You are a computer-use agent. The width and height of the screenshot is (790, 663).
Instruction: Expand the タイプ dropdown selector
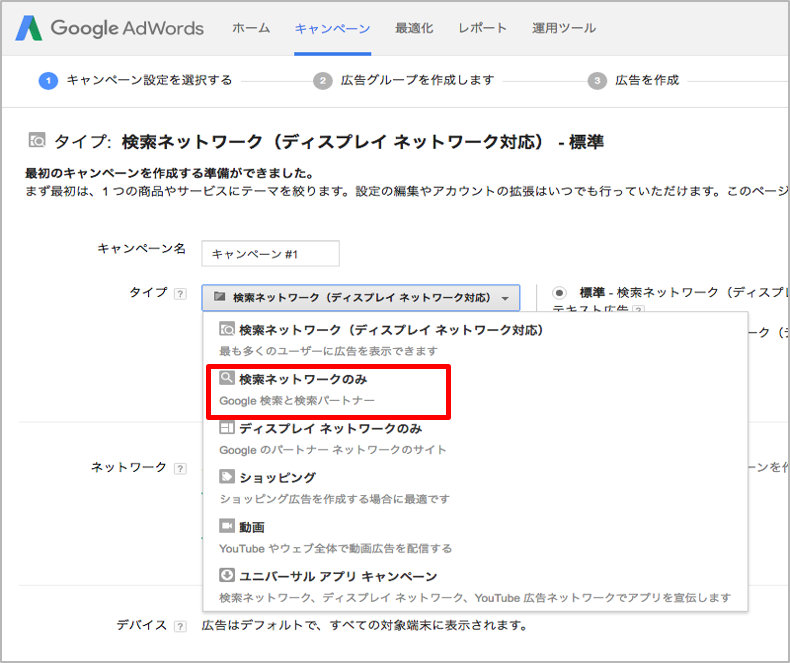tap(361, 298)
